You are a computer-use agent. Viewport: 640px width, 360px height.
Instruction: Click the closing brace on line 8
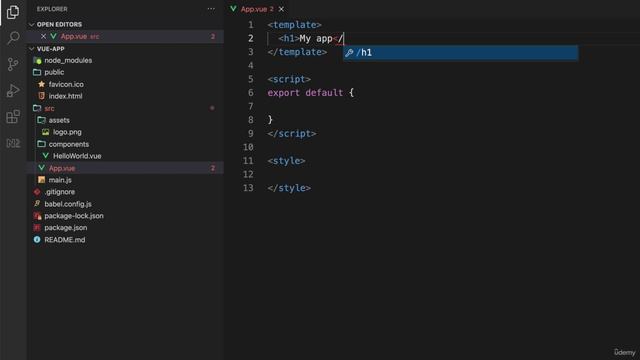(x=270, y=120)
